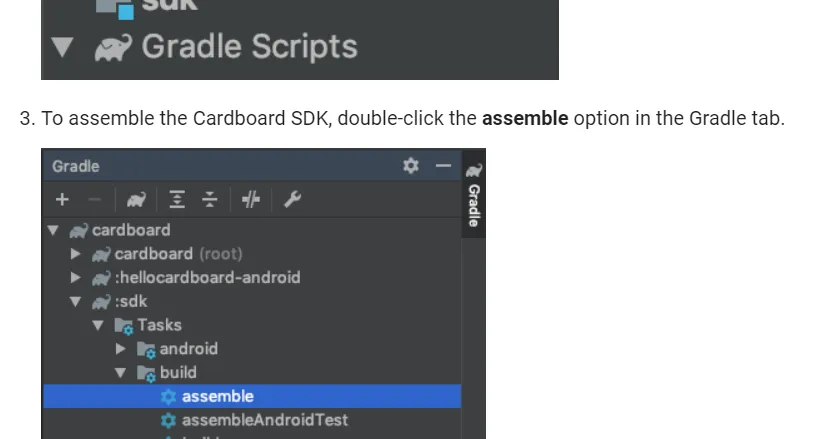Screen dimensions: 825x439
Task: Click the Collapse All toolbar icon
Action: (209, 200)
